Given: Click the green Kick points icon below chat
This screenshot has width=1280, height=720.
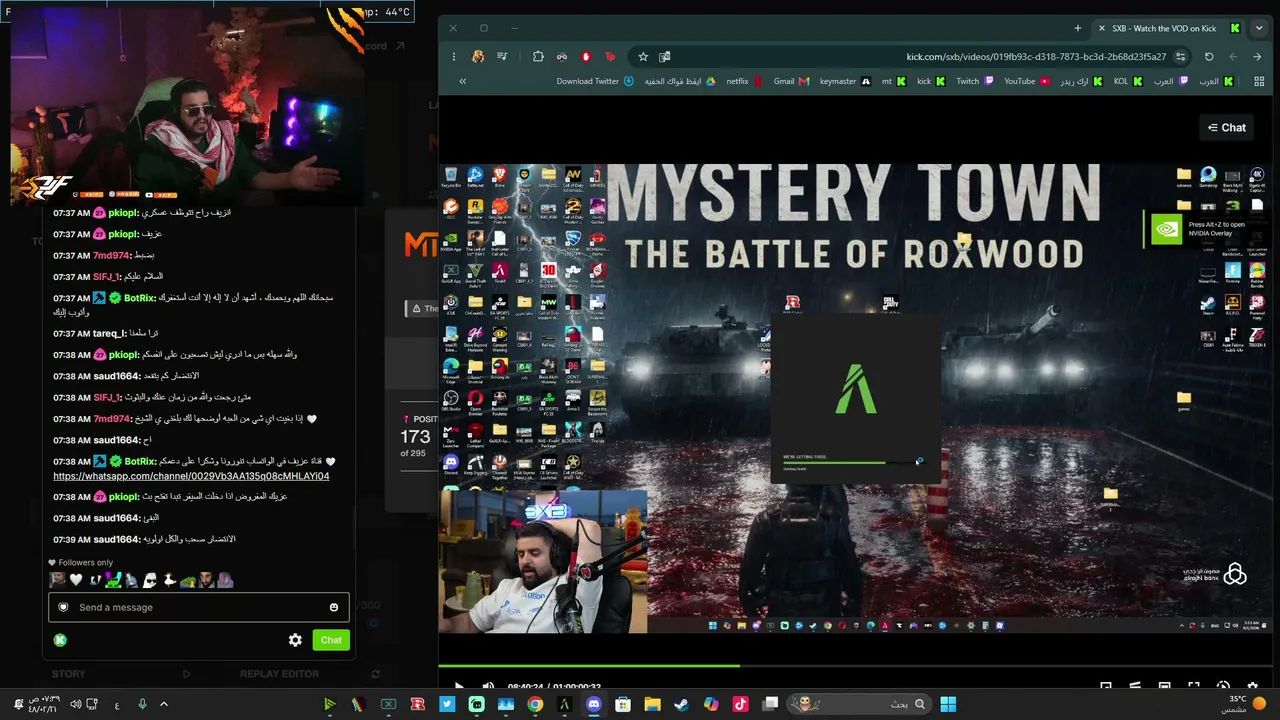Looking at the screenshot, I should 60,640.
